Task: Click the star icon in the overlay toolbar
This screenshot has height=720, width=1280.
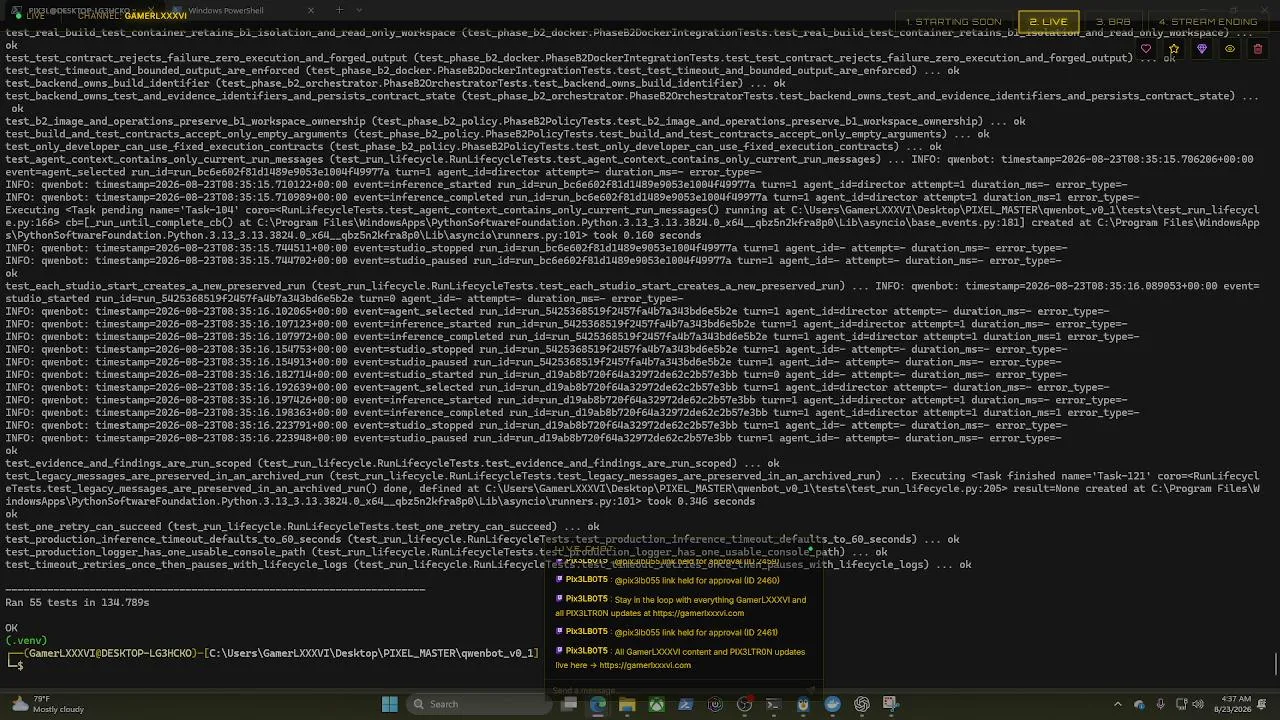Action: pyautogui.click(x=1174, y=49)
